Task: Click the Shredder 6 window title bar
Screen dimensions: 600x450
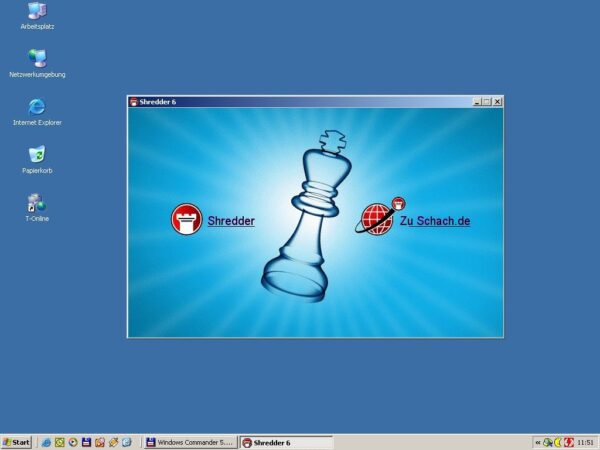Action: (300, 102)
